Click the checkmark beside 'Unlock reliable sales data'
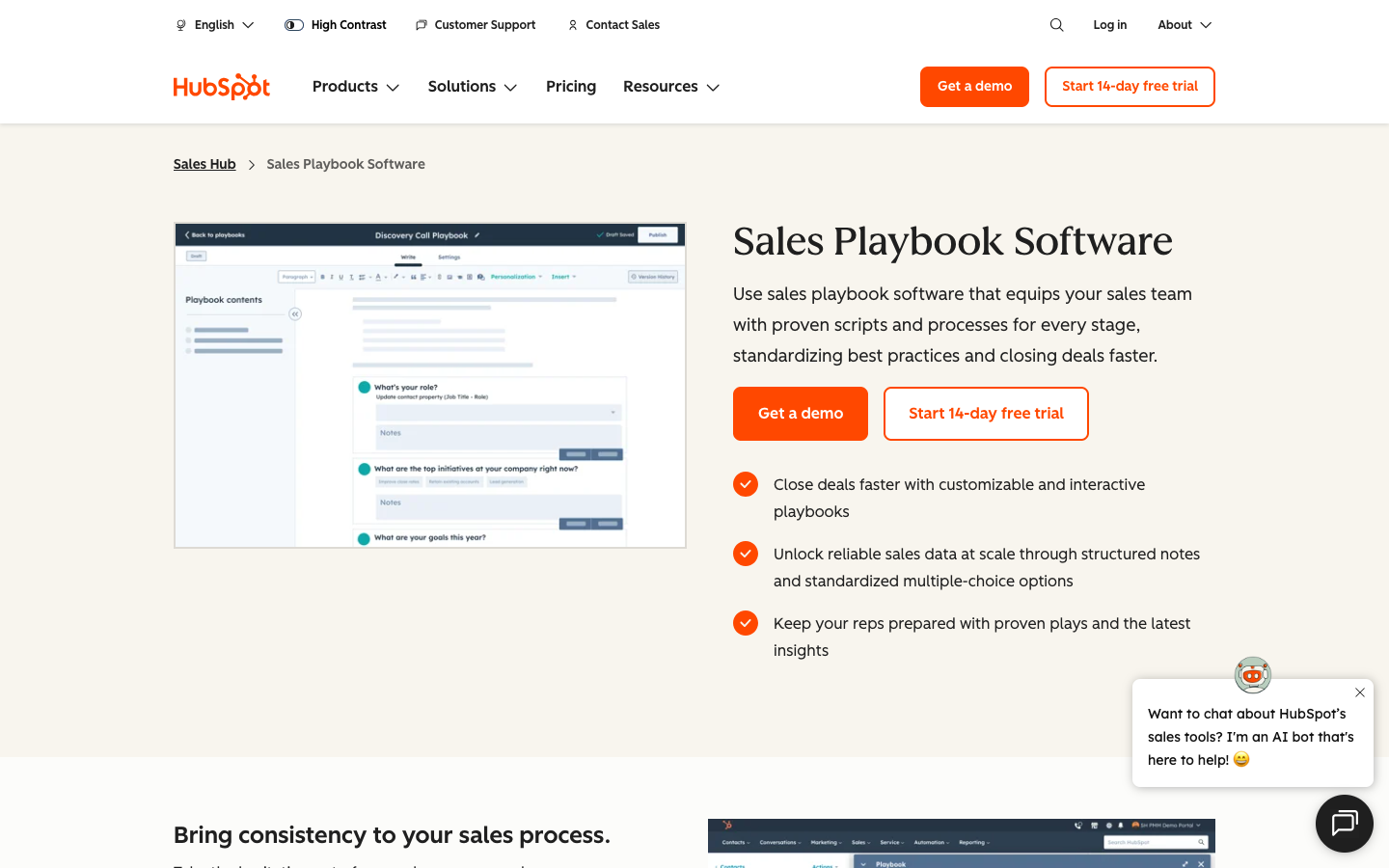This screenshot has height=868, width=1389. point(746,554)
